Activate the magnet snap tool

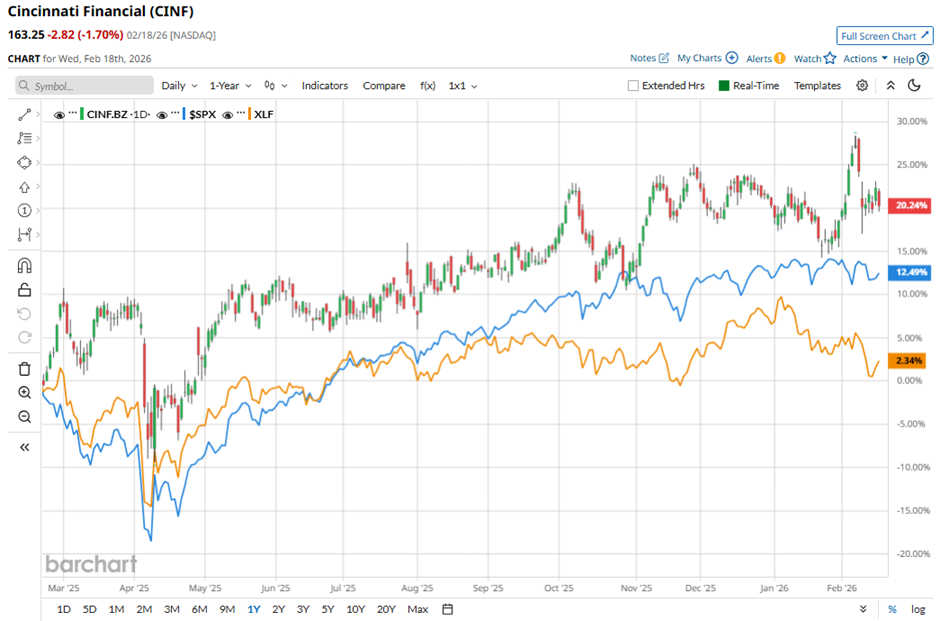click(25, 266)
